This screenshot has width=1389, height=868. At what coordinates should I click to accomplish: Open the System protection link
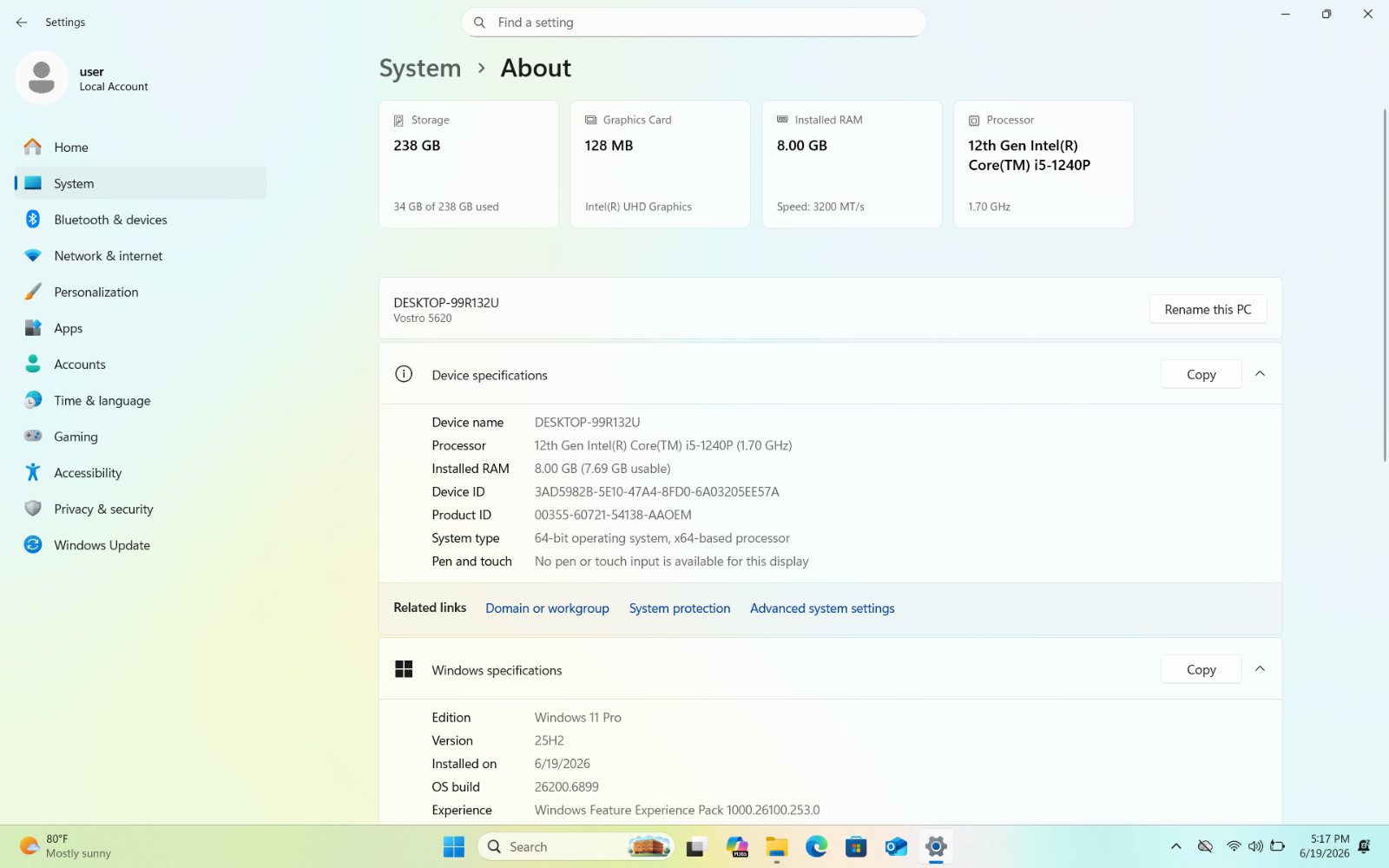tap(680, 608)
